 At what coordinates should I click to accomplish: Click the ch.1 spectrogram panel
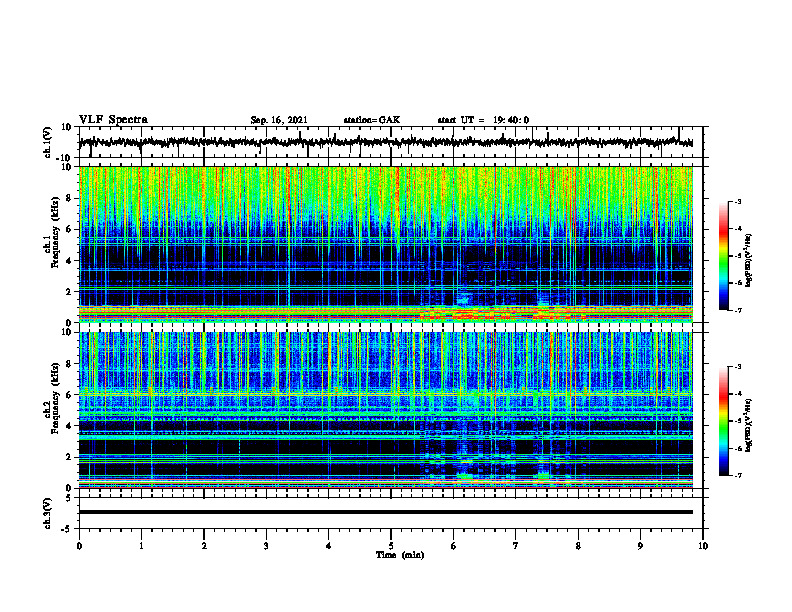pyautogui.click(x=385, y=244)
